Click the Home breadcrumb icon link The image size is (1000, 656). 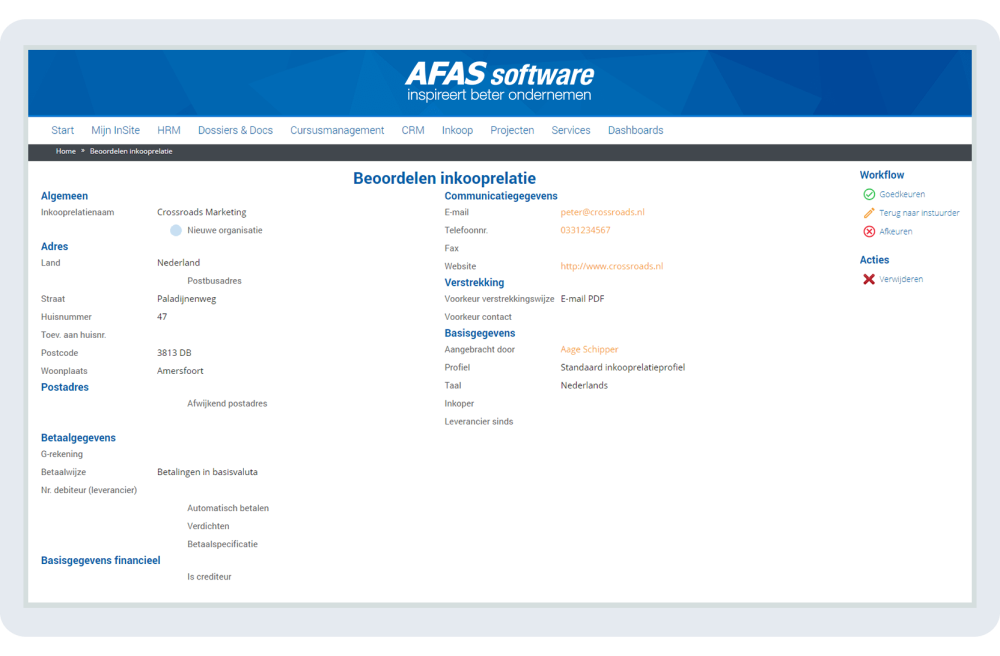coord(64,151)
